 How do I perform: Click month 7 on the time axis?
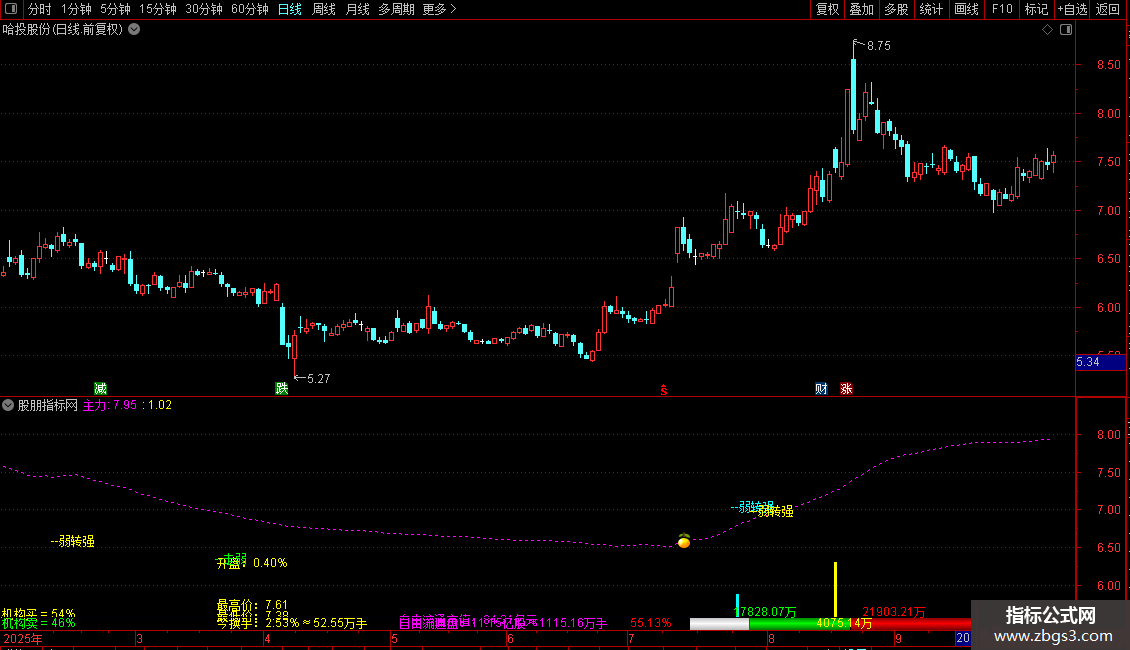coord(631,639)
